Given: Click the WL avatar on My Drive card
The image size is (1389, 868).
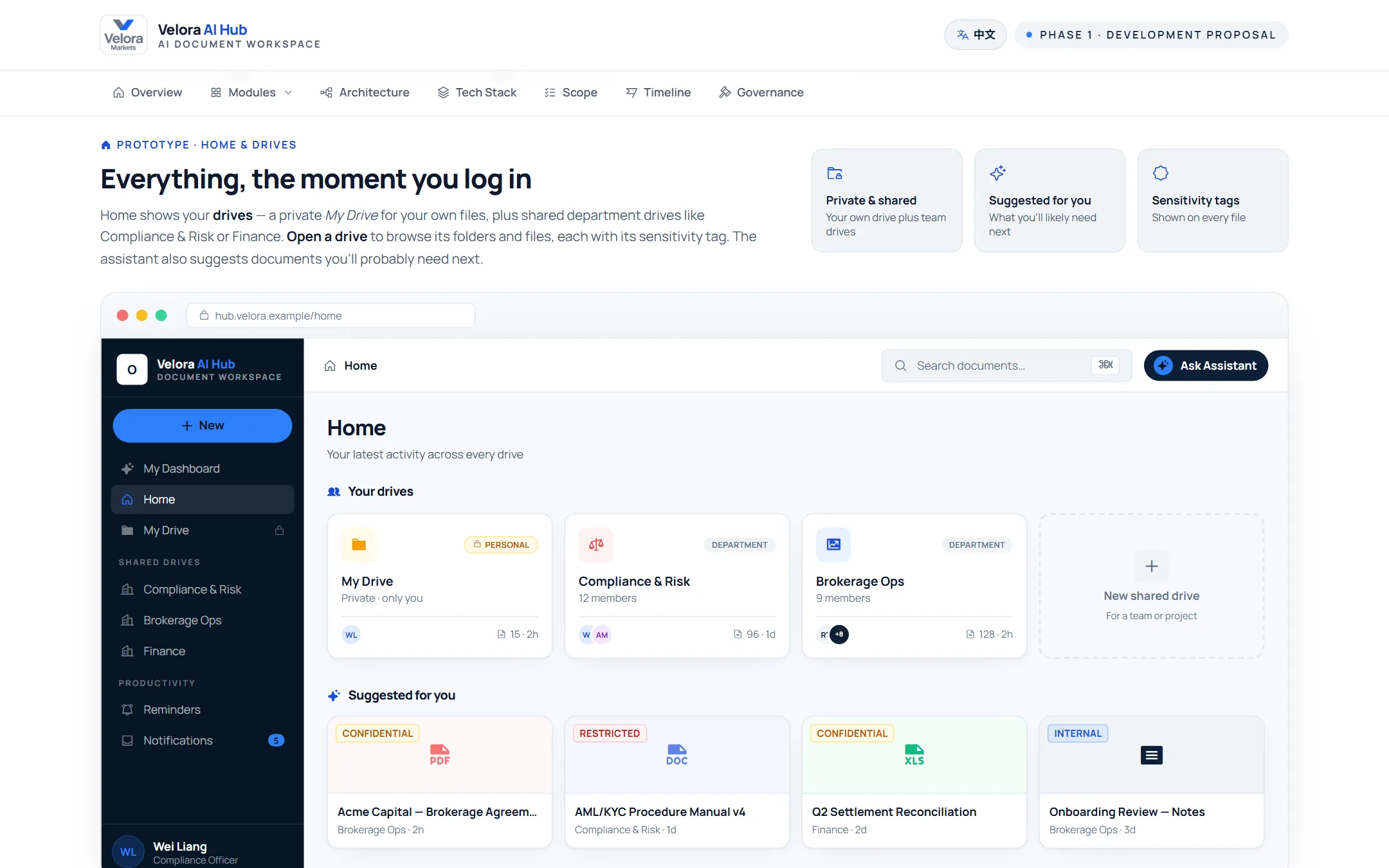Looking at the screenshot, I should tap(351, 635).
